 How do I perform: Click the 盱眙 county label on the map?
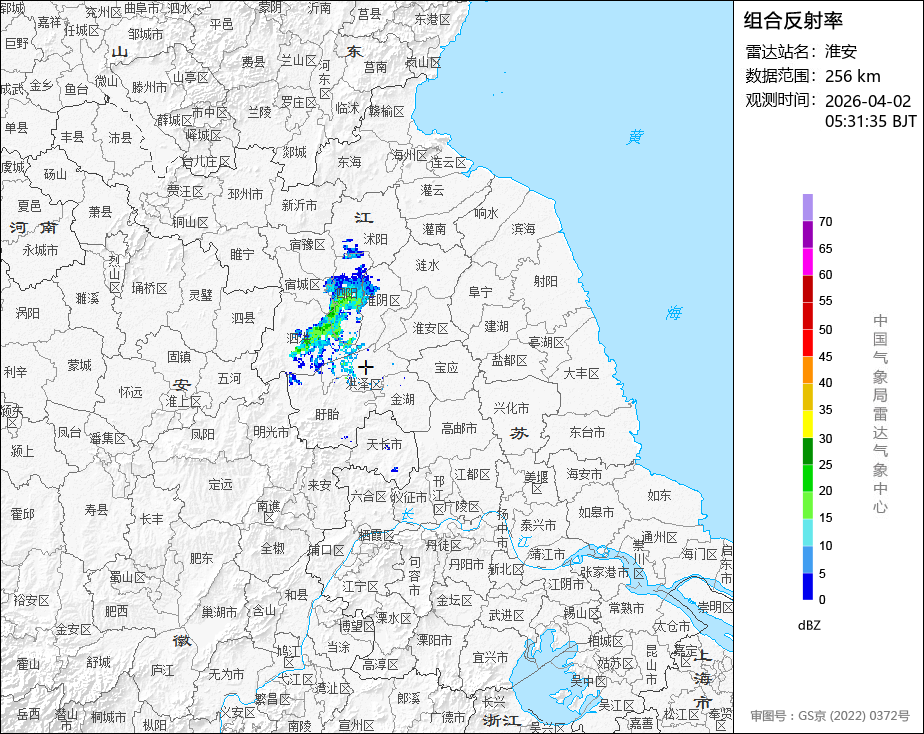point(326,414)
